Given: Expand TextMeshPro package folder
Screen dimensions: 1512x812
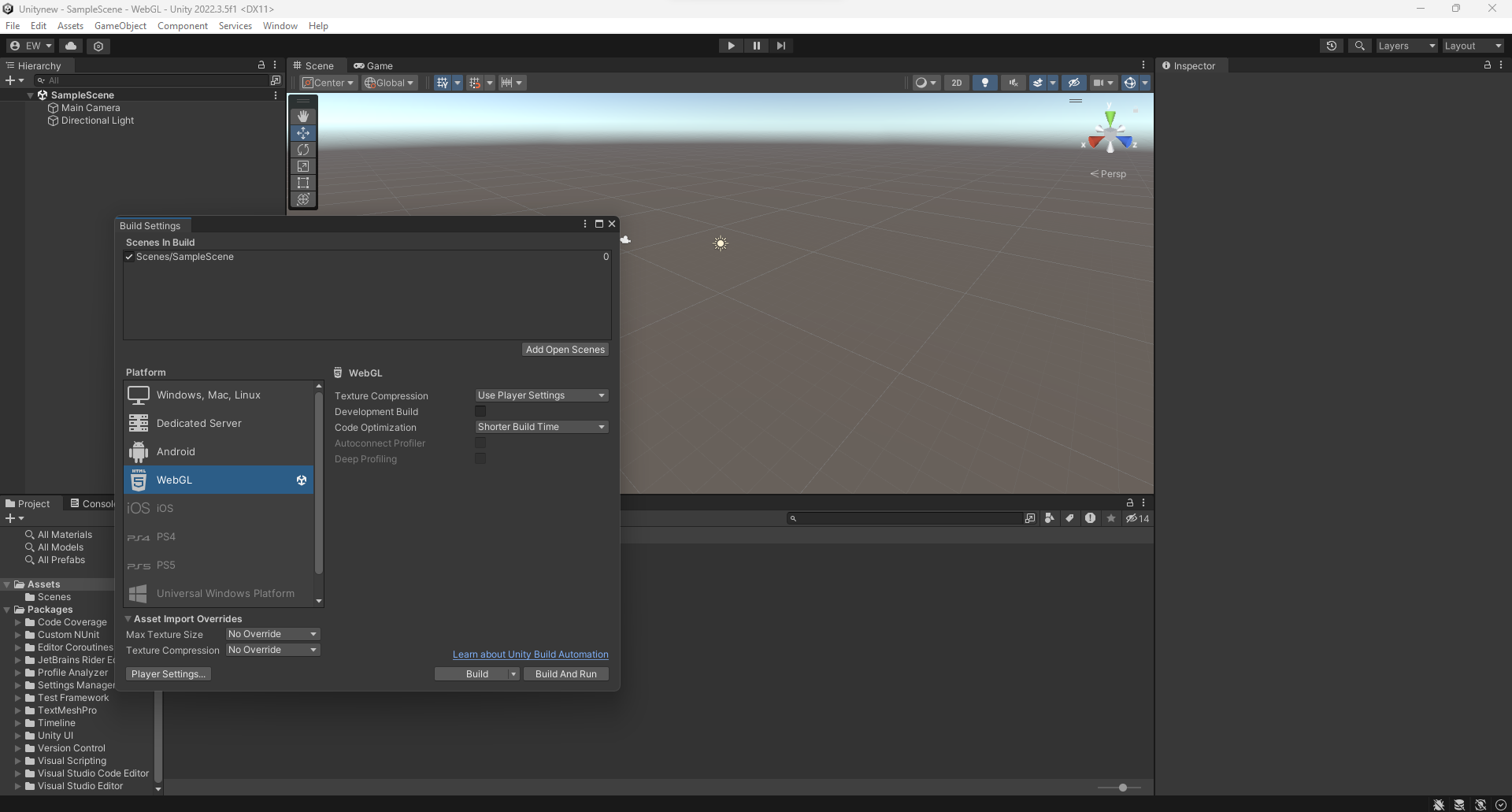Looking at the screenshot, I should click(x=18, y=710).
